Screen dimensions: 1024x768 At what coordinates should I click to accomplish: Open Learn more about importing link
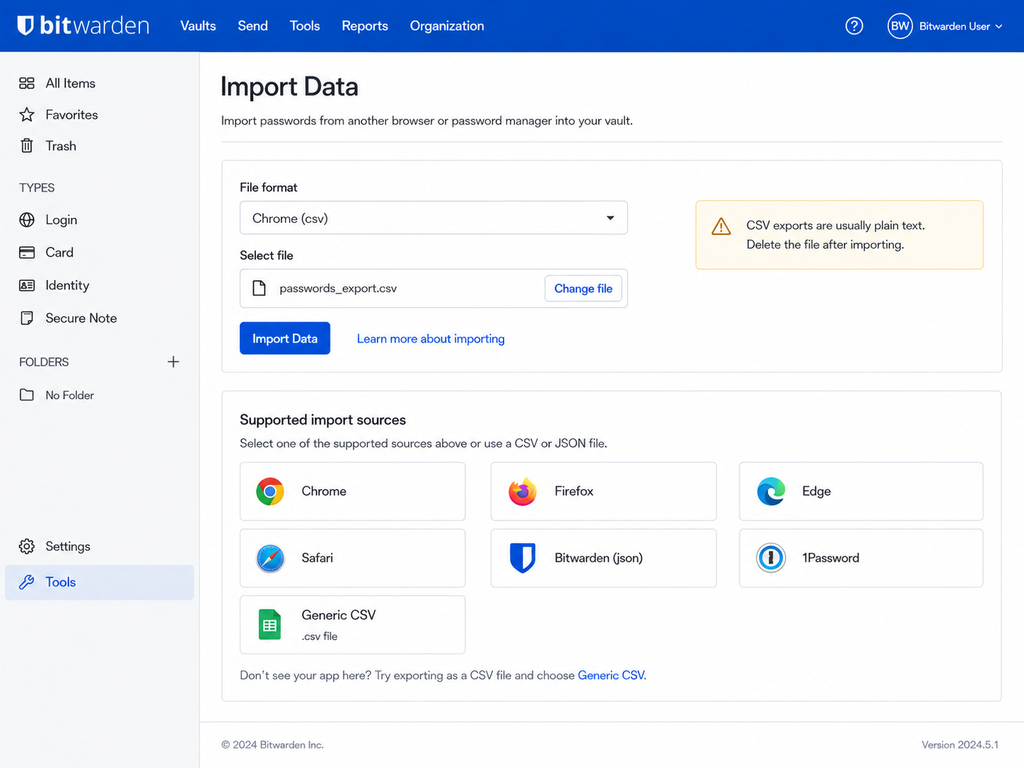(x=430, y=339)
